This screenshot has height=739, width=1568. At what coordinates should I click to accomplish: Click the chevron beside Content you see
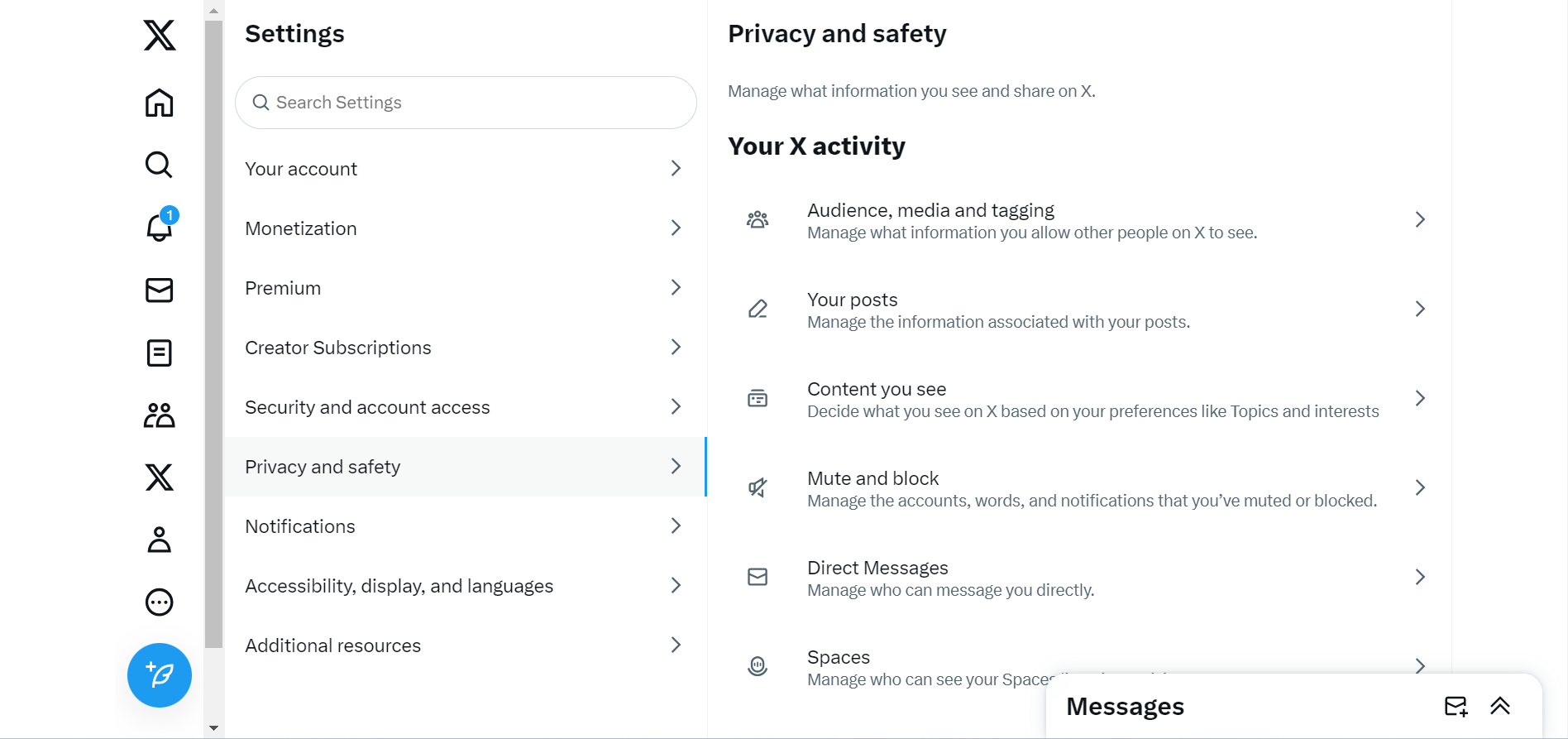coord(1420,398)
